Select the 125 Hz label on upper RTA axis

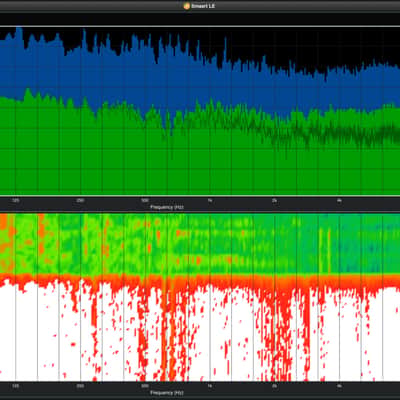[15, 200]
